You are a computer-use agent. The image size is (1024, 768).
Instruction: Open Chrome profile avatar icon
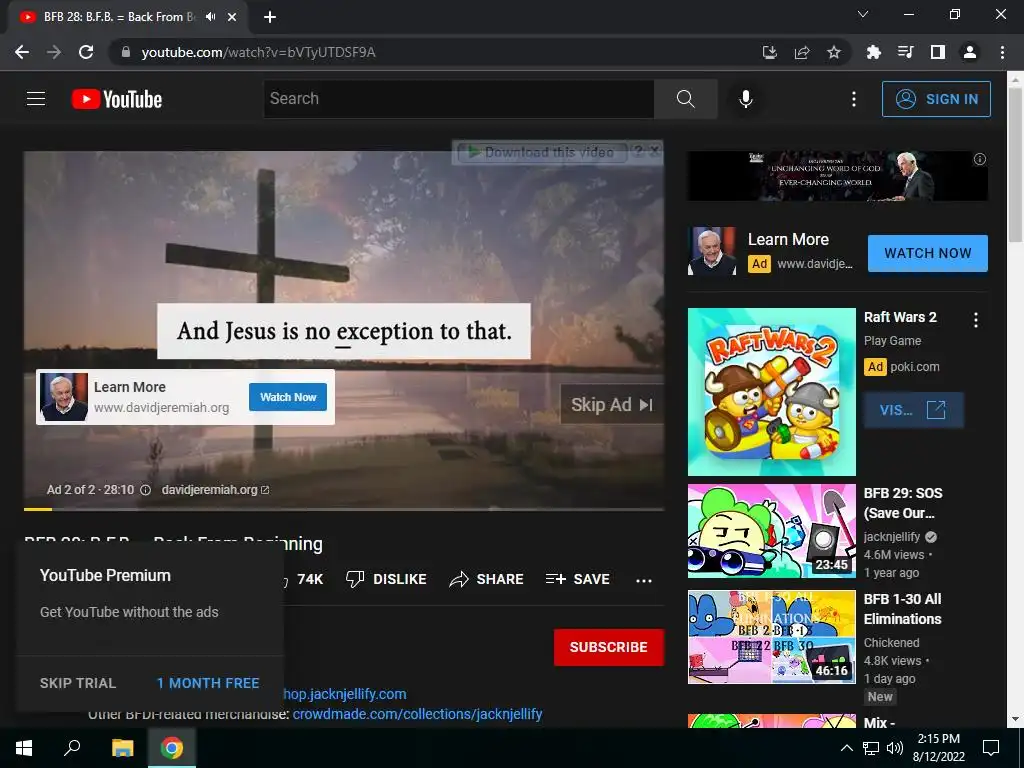click(970, 52)
